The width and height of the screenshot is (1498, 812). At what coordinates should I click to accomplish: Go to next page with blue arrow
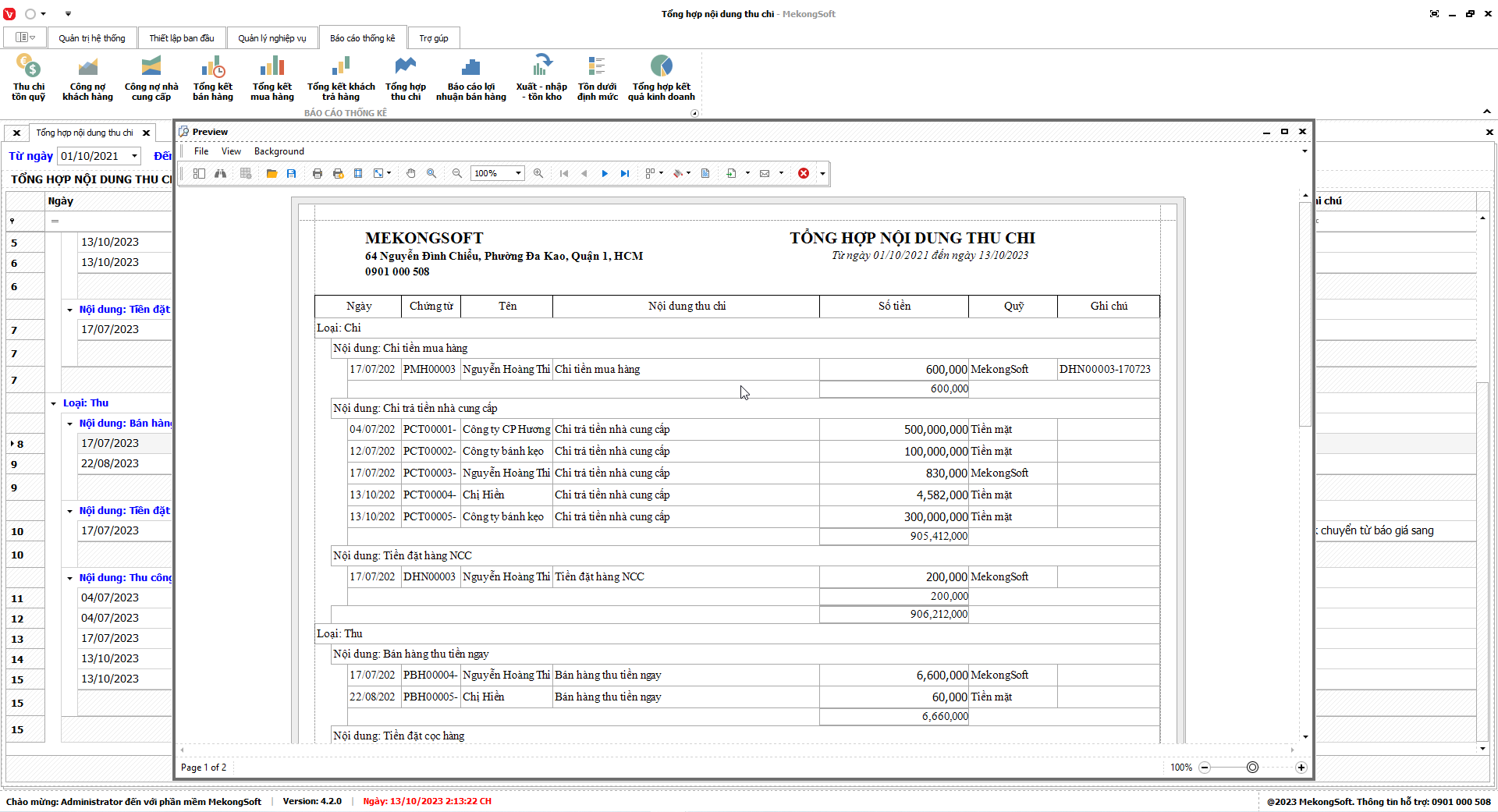605,173
